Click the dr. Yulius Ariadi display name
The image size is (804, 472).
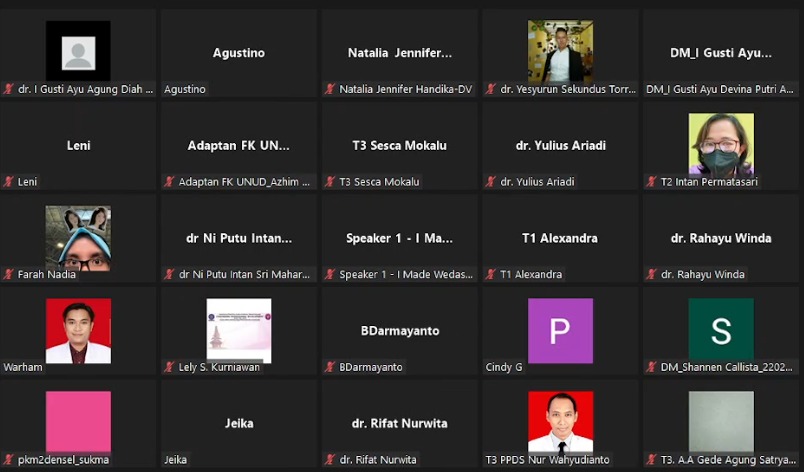pyautogui.click(x=560, y=146)
